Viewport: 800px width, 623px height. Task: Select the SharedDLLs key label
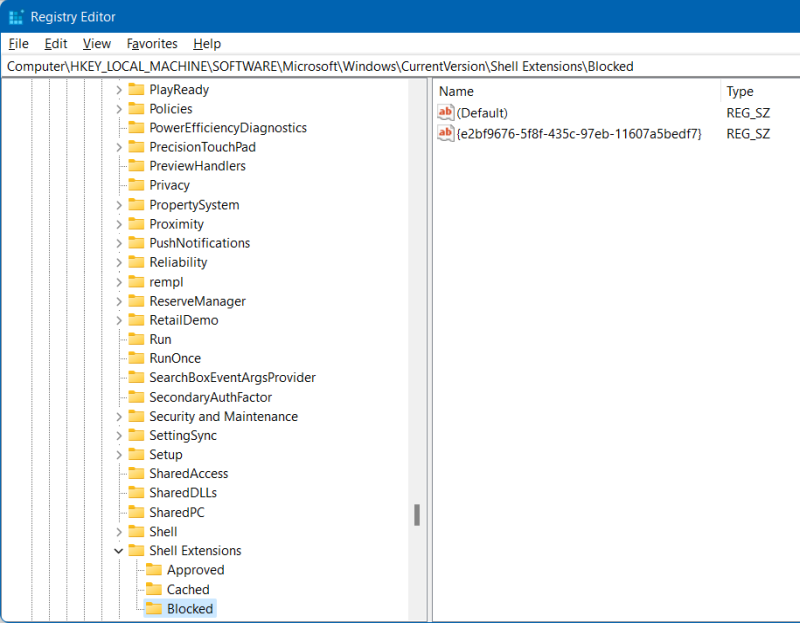(183, 492)
